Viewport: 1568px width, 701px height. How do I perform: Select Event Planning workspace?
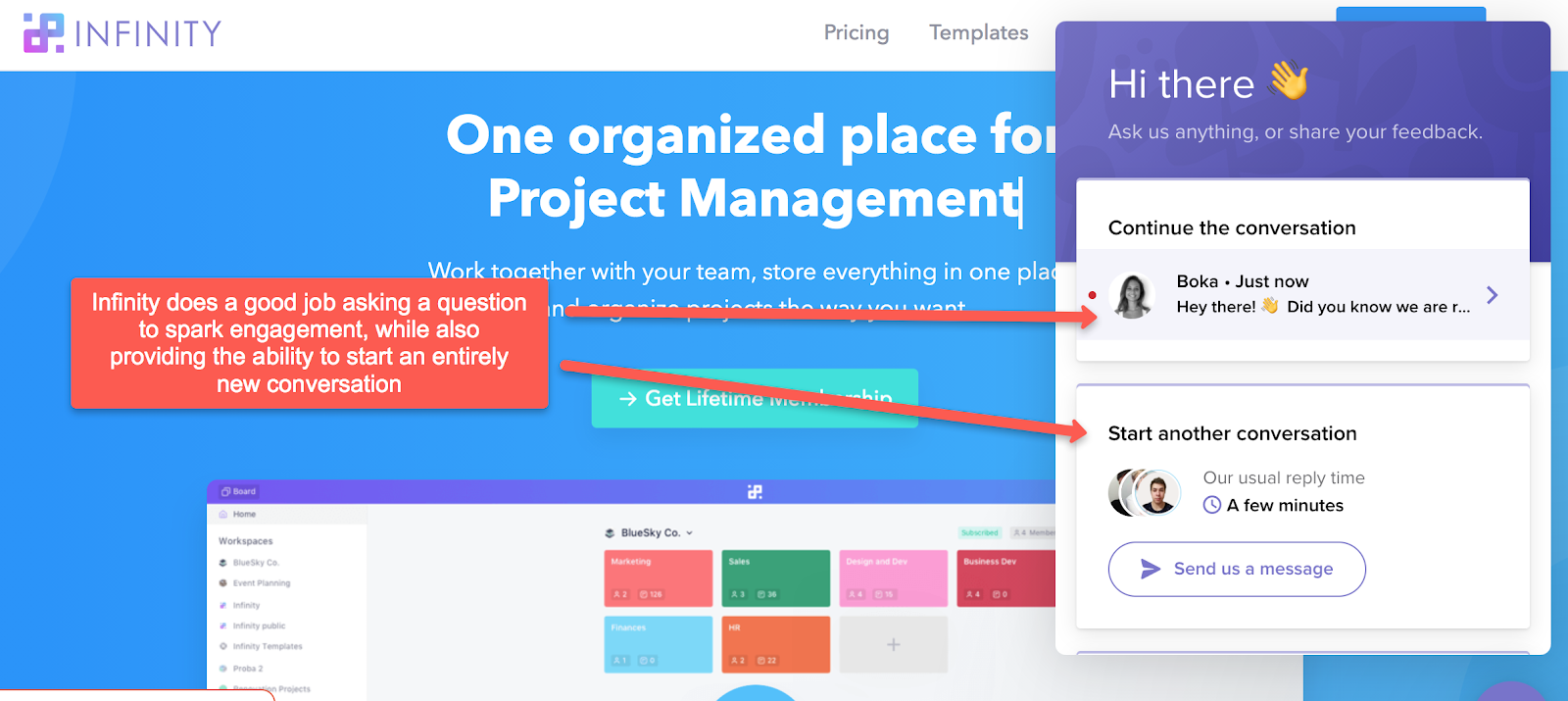coord(262,583)
